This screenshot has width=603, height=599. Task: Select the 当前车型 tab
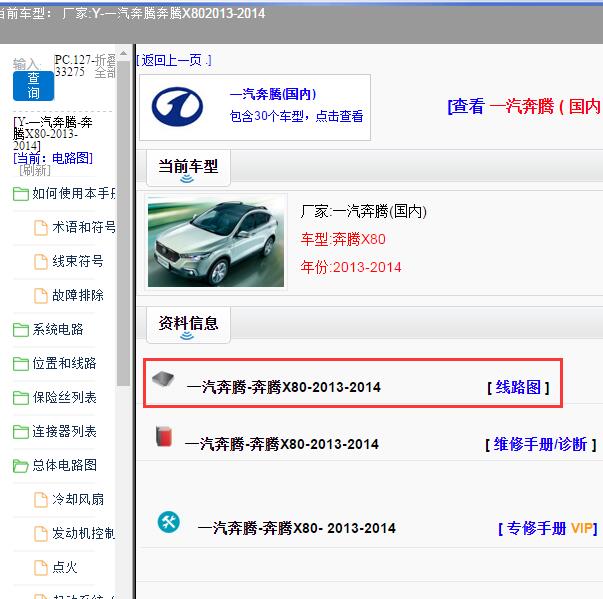tap(188, 168)
